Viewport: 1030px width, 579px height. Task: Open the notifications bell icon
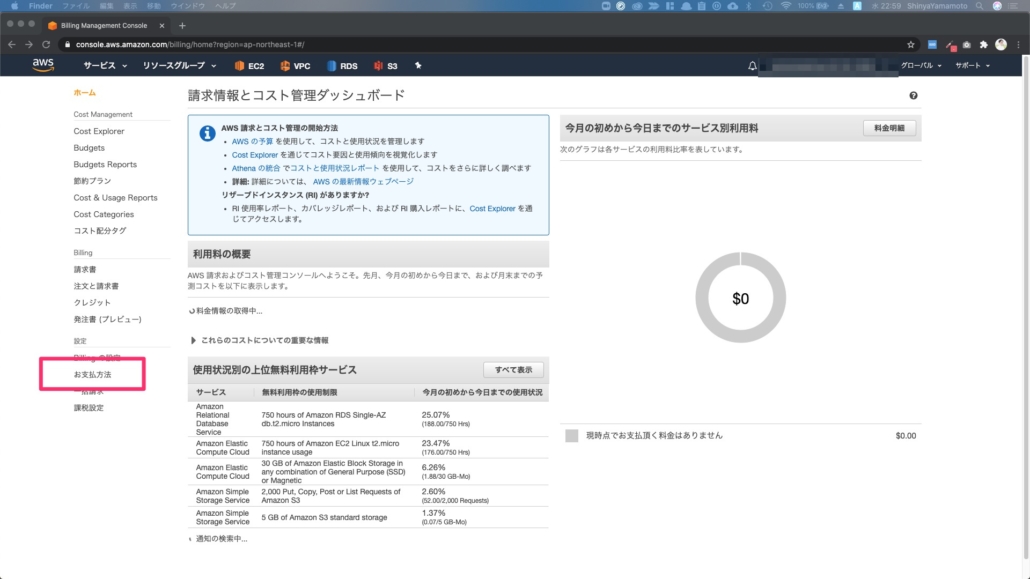pos(752,66)
